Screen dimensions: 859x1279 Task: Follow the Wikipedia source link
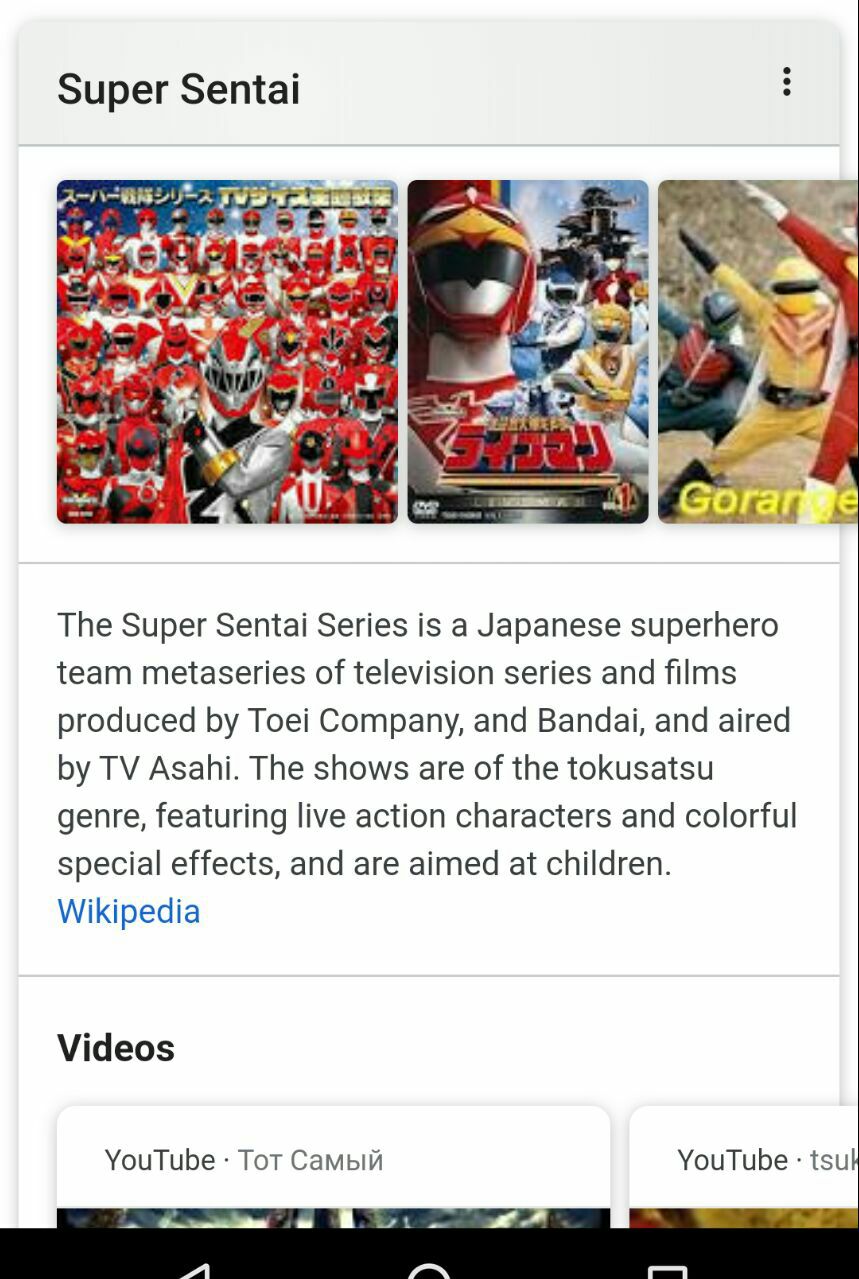click(129, 911)
